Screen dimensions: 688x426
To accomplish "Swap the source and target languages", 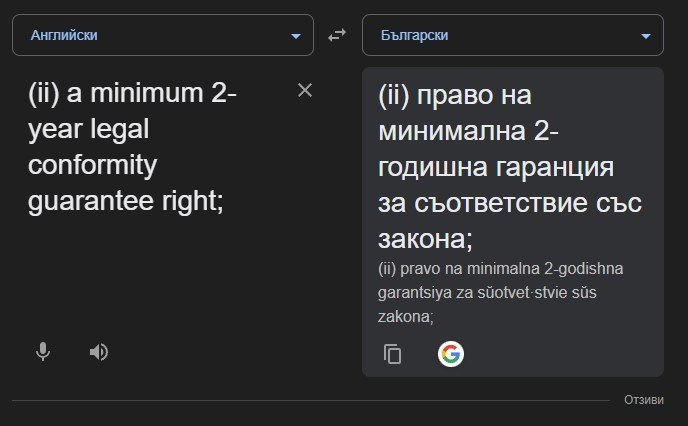I will click(336, 35).
